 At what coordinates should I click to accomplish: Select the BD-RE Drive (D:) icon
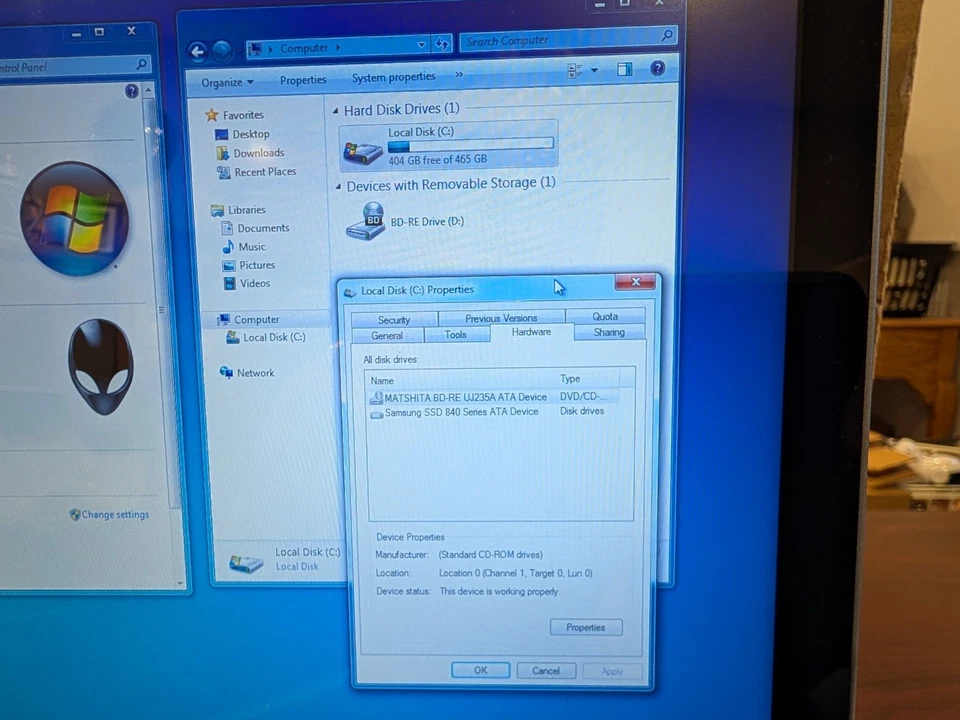[x=365, y=221]
